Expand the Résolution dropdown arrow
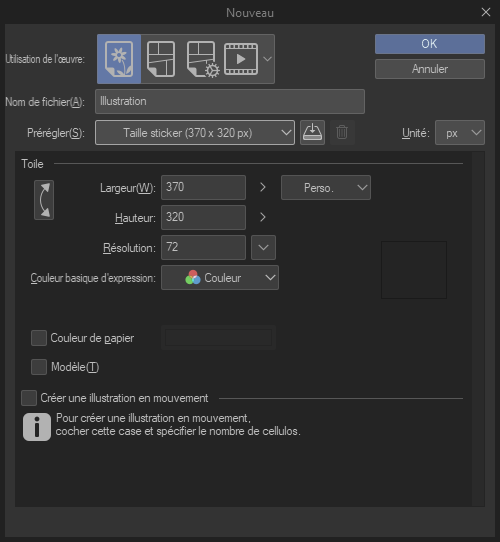The width and height of the screenshot is (500, 542). coord(263,247)
